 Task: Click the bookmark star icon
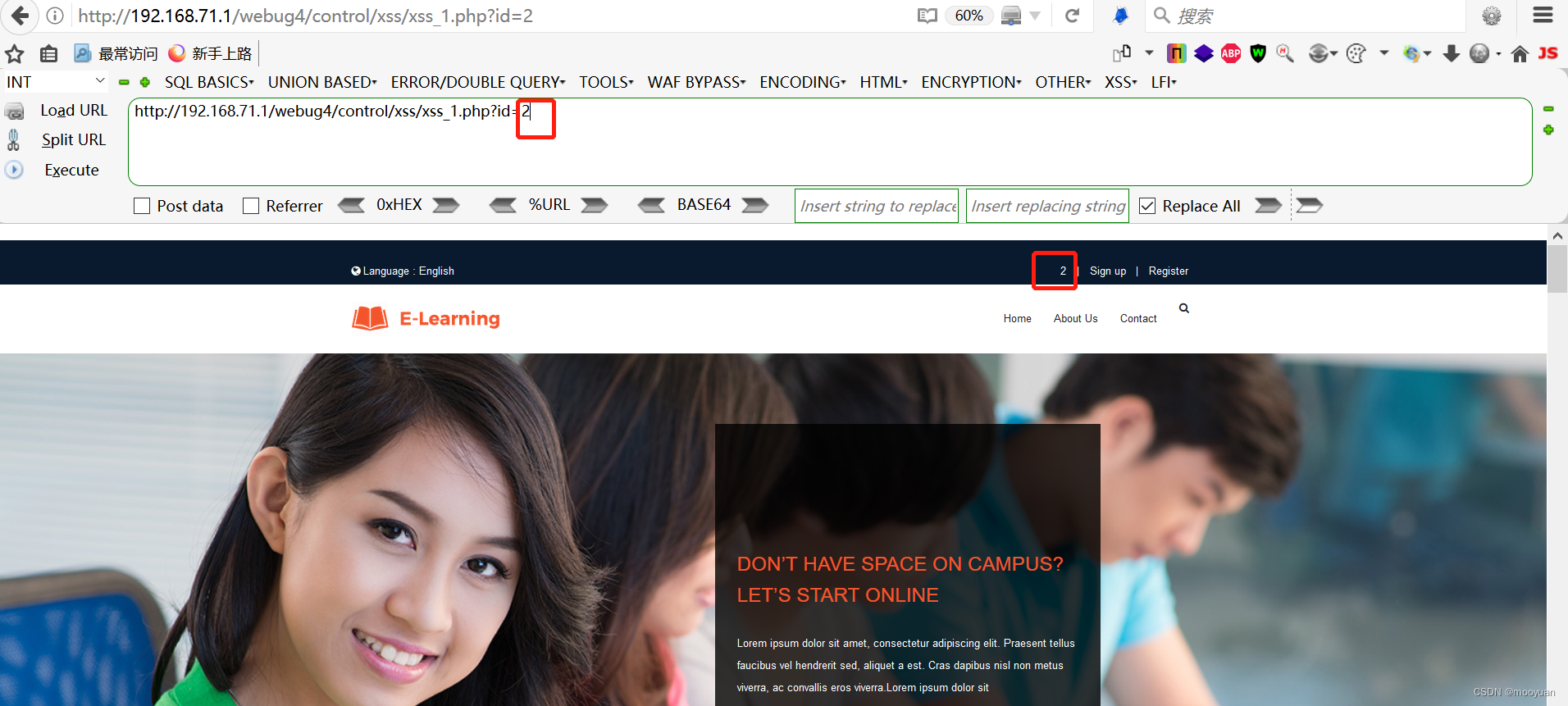(15, 54)
